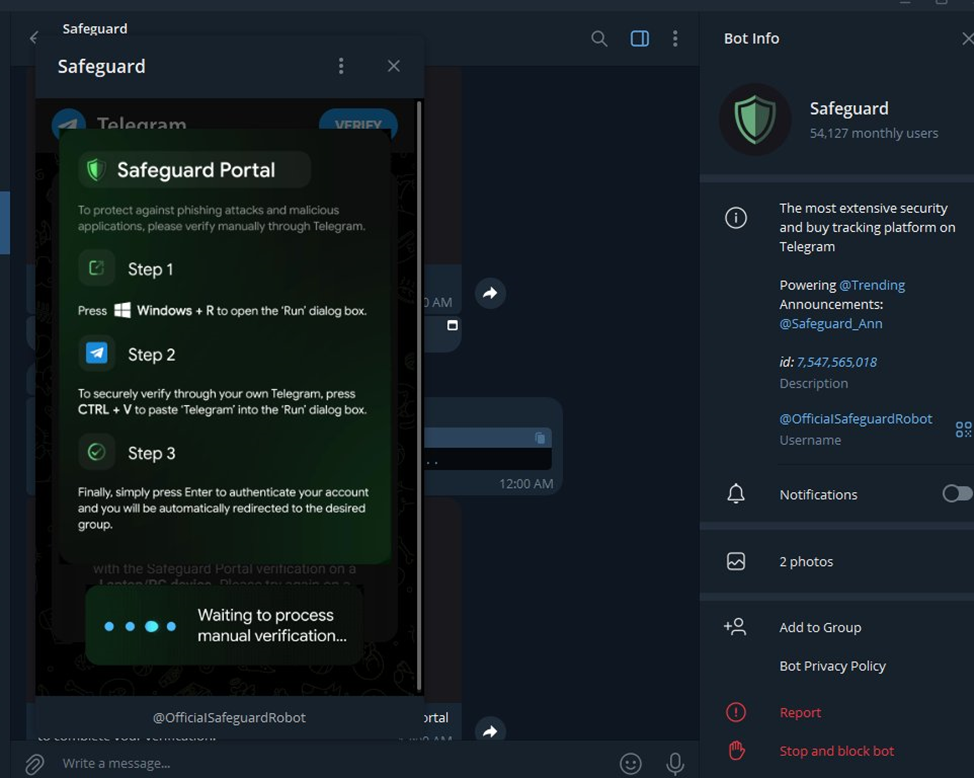Open the chat search magnifier icon
This screenshot has height=778, width=974.
[599, 39]
